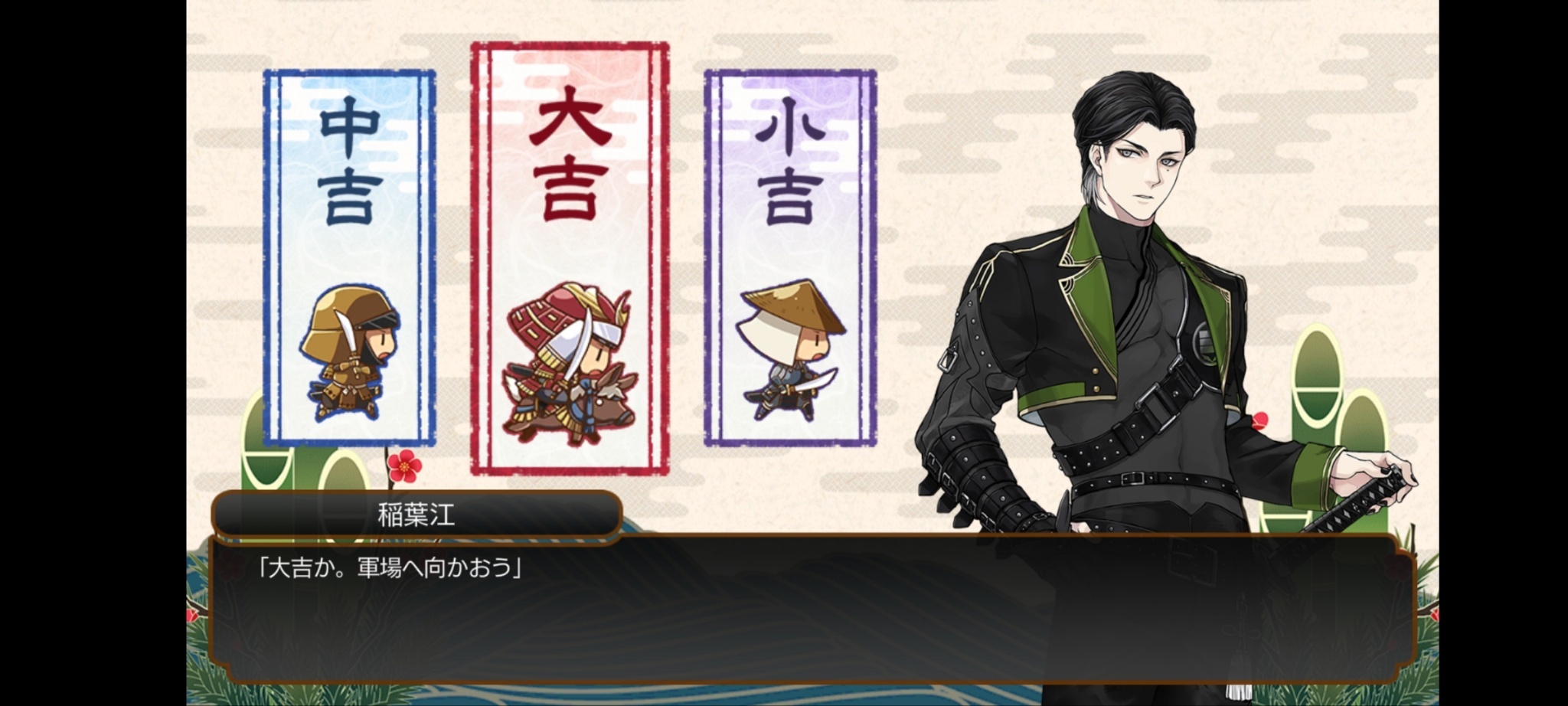Click the gold-armored foot soldier chibi

[350, 353]
